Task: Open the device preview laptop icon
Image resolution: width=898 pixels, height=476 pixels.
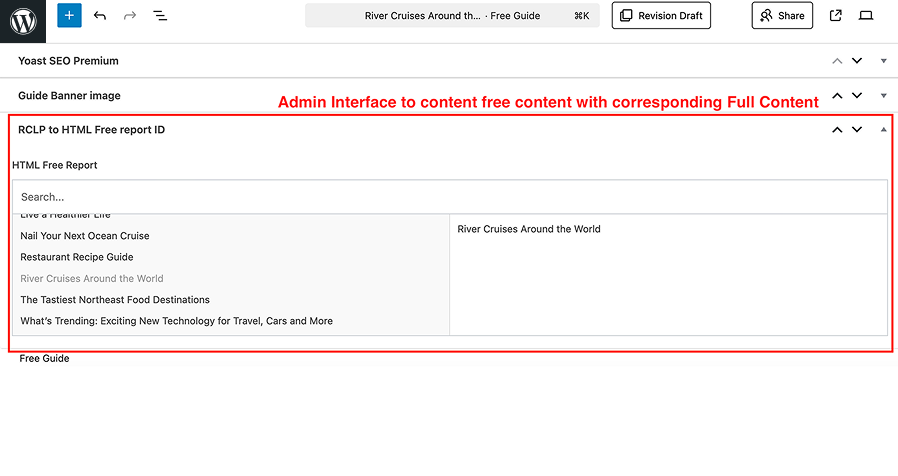Action: tap(866, 15)
